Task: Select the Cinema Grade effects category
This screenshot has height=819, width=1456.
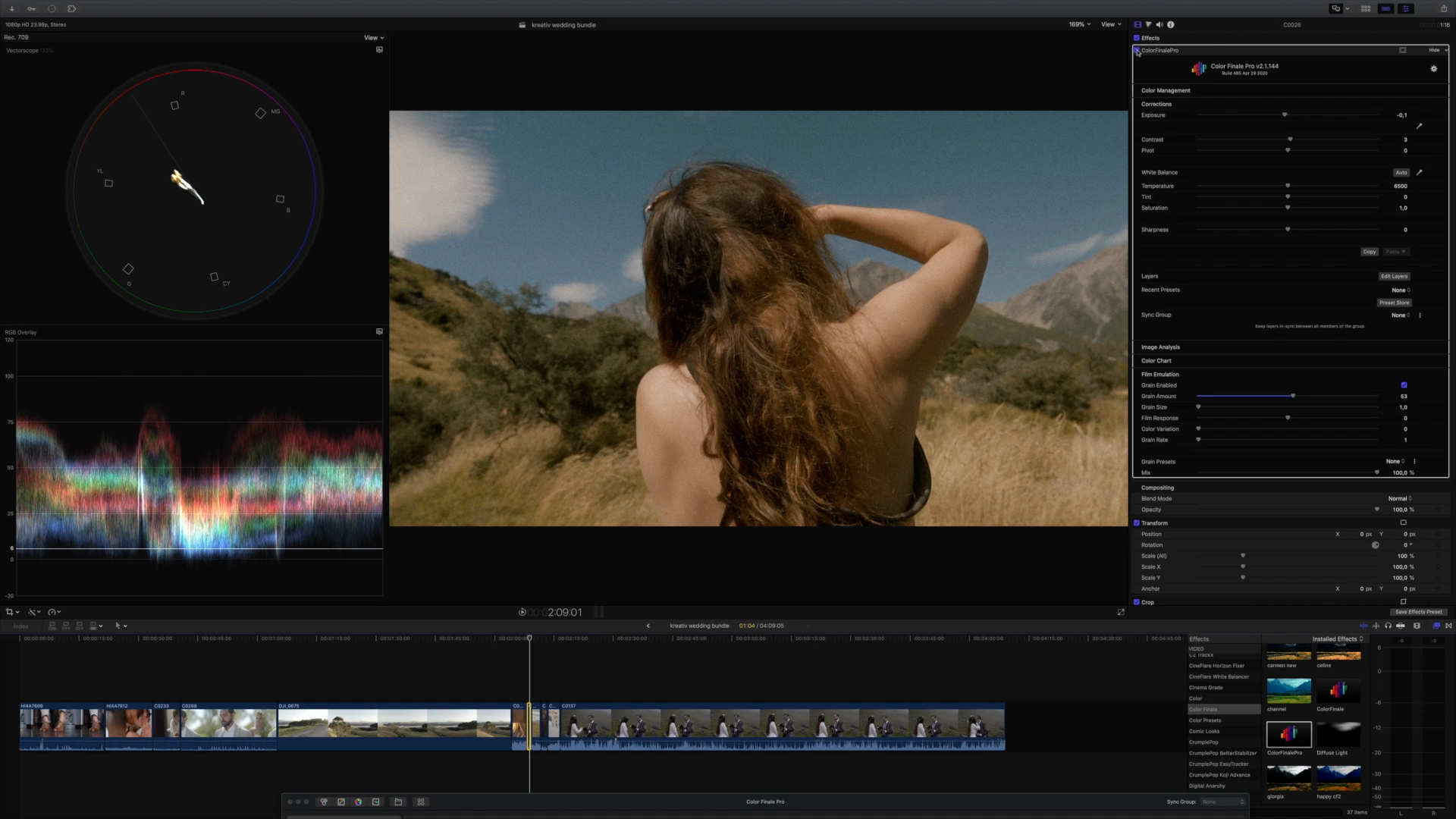Action: 1206,688
